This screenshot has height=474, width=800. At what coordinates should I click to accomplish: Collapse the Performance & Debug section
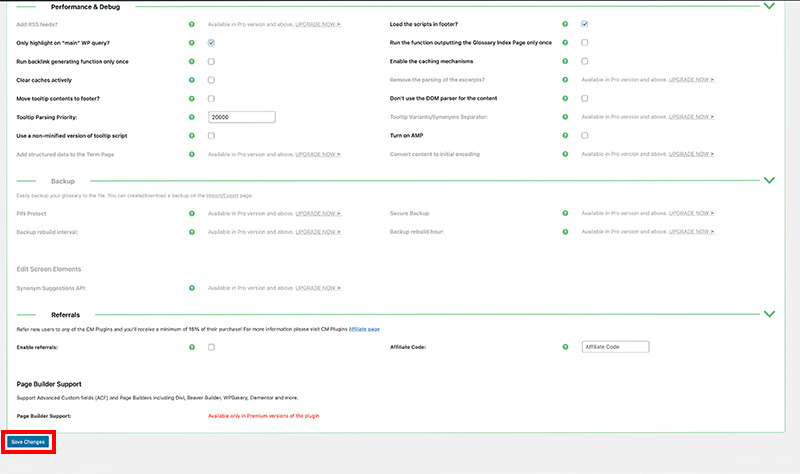coord(769,6)
